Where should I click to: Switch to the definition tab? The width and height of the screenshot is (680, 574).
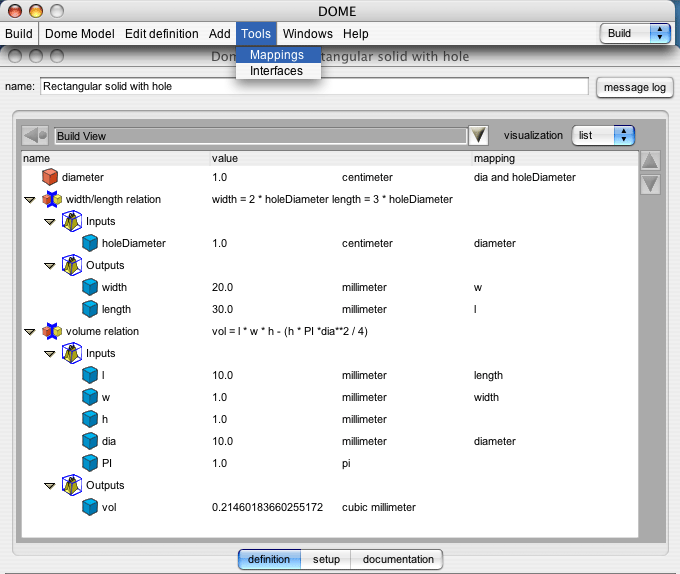tap(269, 559)
